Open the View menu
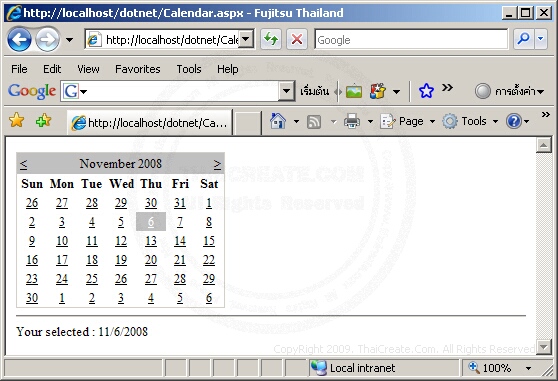This screenshot has height=381, width=558. click(88, 69)
